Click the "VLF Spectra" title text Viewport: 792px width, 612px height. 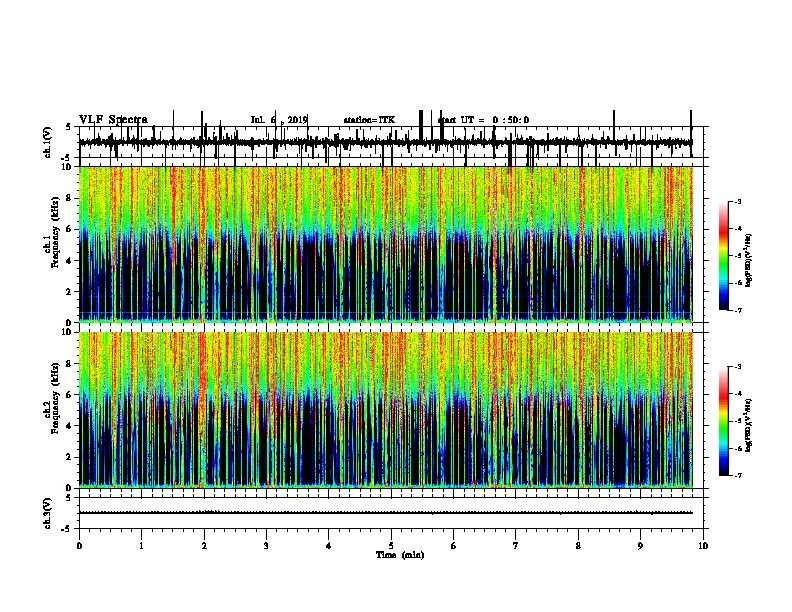tap(113, 120)
